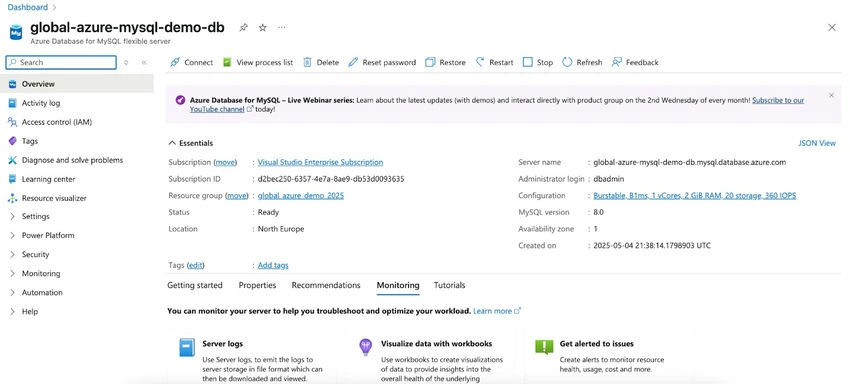Switch to Properties tab
The height and width of the screenshot is (384, 850).
[x=257, y=285]
